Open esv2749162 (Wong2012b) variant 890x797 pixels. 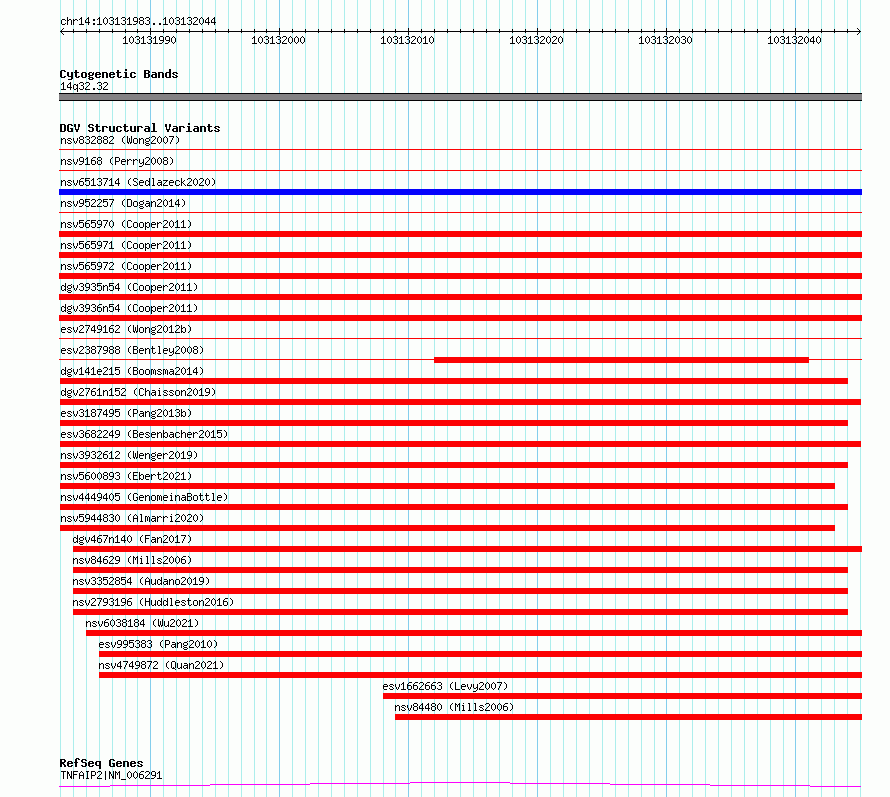pyautogui.click(x=126, y=329)
